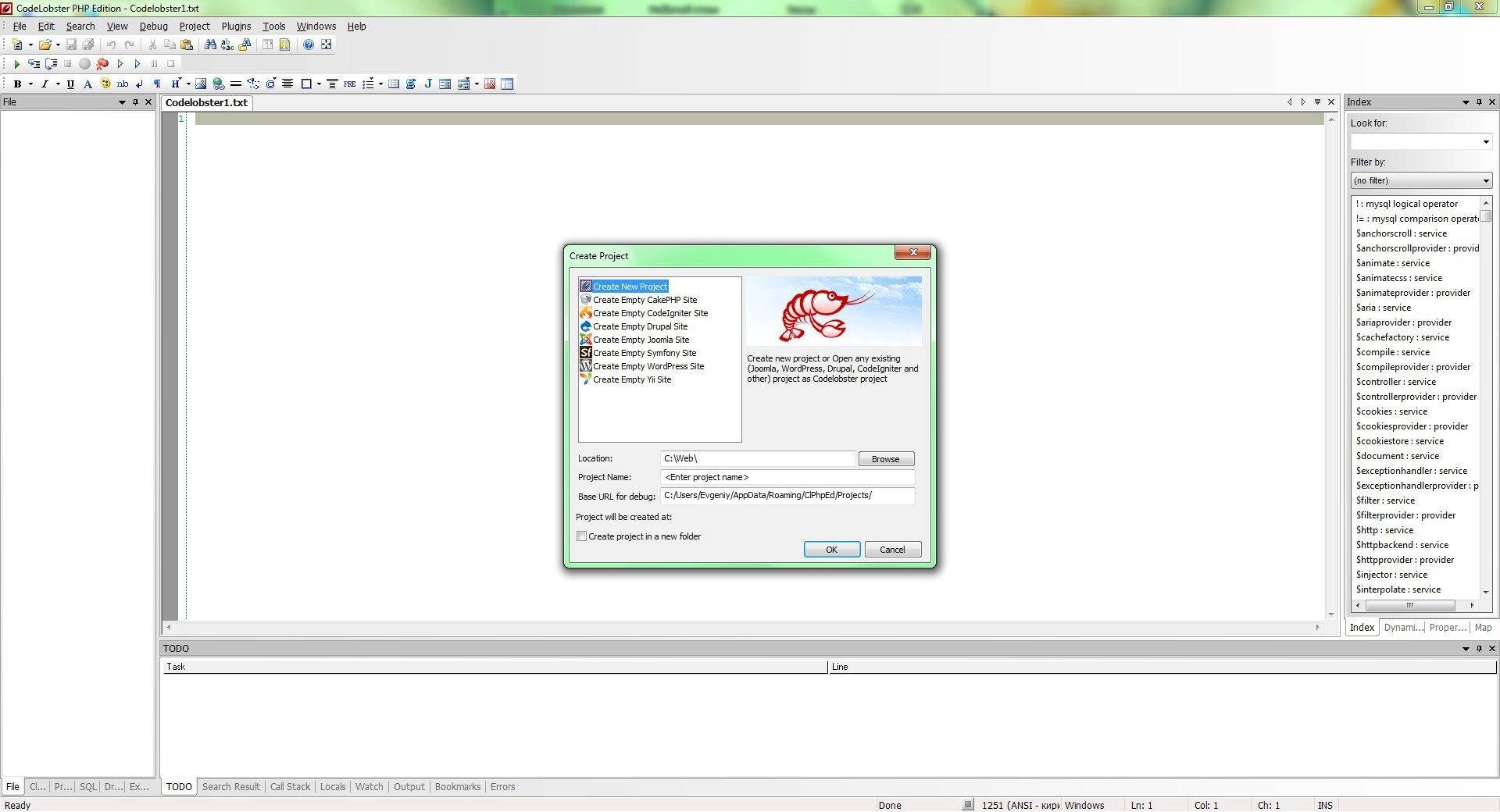Screen dimensions: 1500x812
Task: Click the New file toolbar icon
Action: [17, 45]
